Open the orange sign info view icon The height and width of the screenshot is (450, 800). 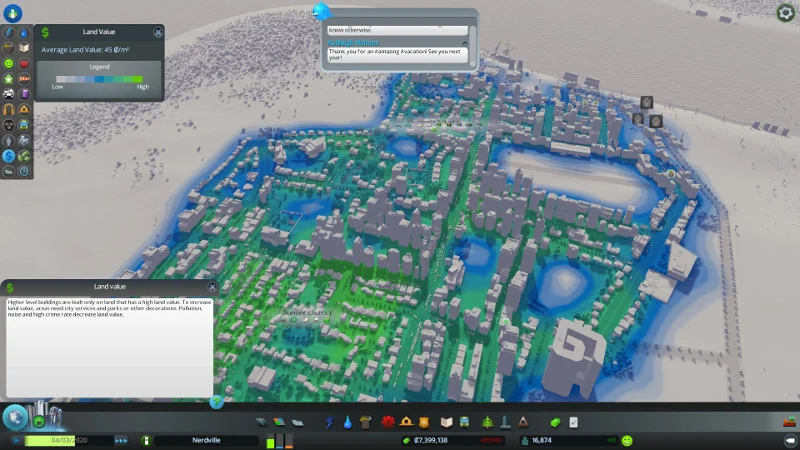pyautogui.click(x=24, y=79)
